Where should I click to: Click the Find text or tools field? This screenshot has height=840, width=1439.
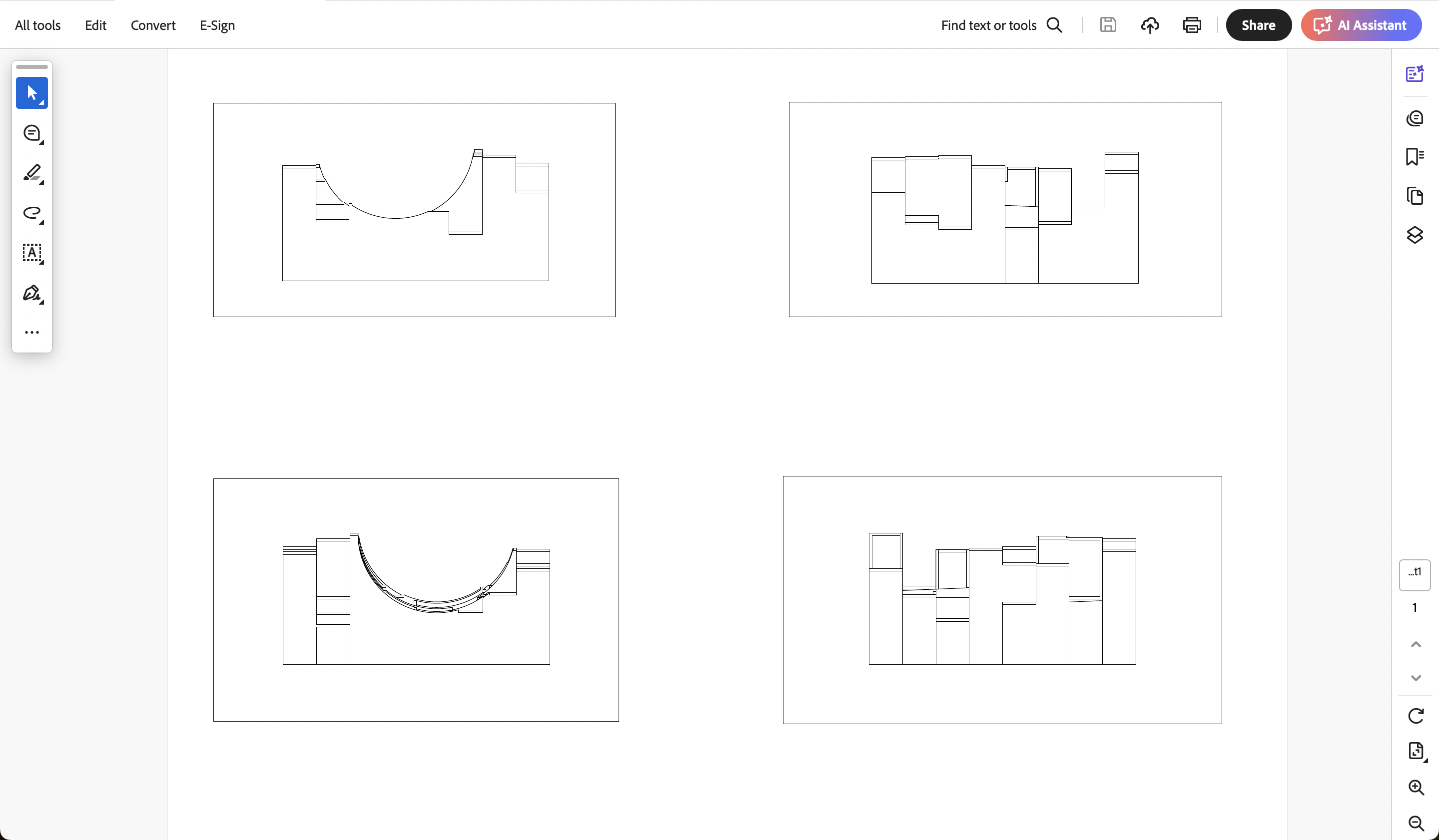(1002, 25)
